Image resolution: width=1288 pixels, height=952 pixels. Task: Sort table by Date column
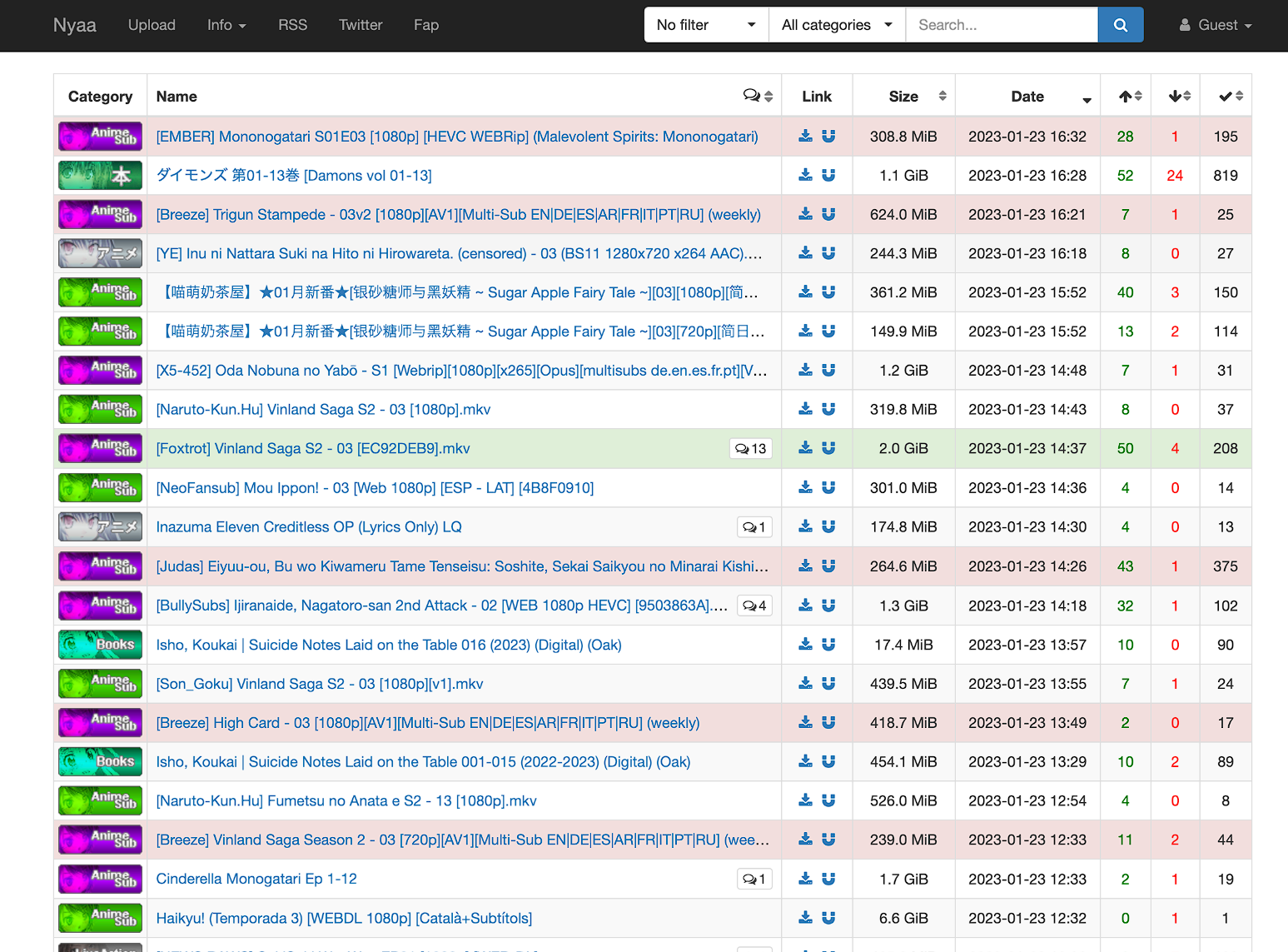[x=1027, y=96]
